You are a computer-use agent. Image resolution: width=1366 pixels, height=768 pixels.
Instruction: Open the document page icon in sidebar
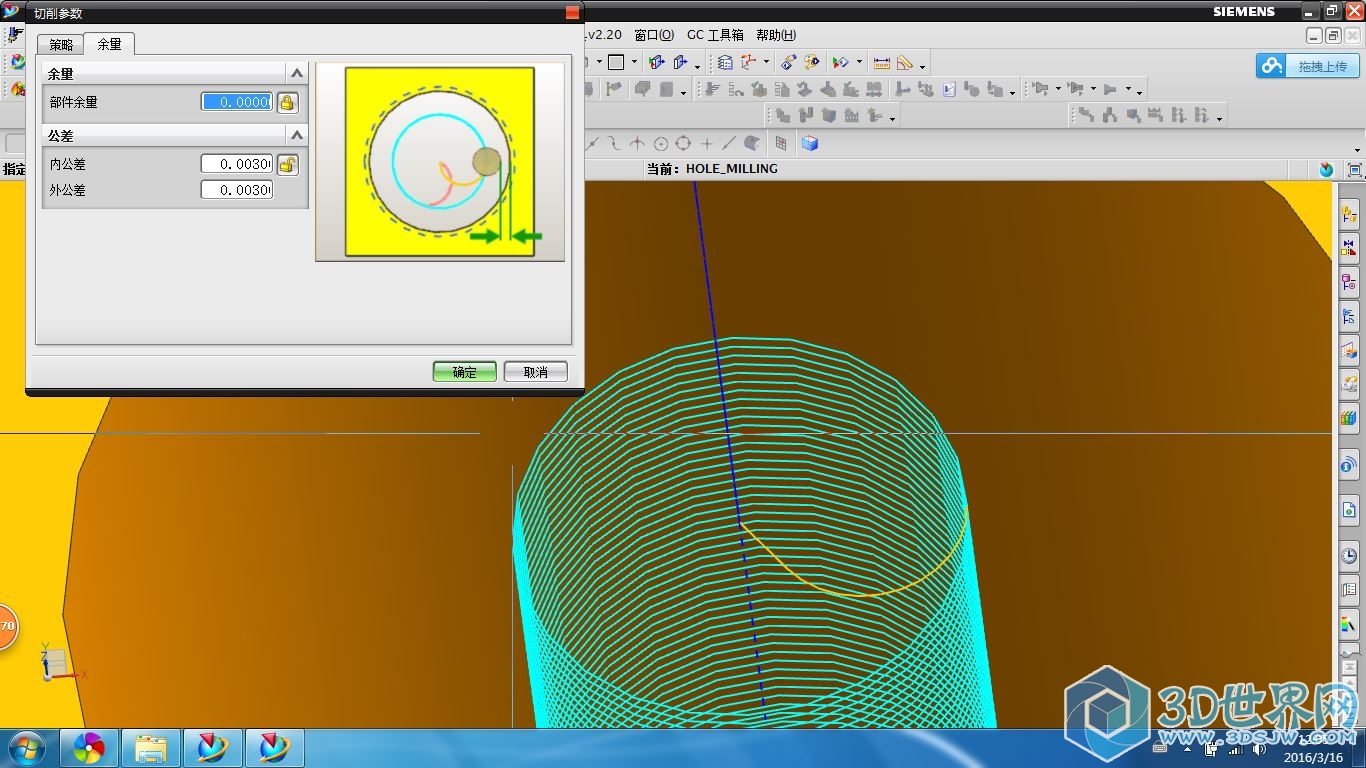[1349, 510]
